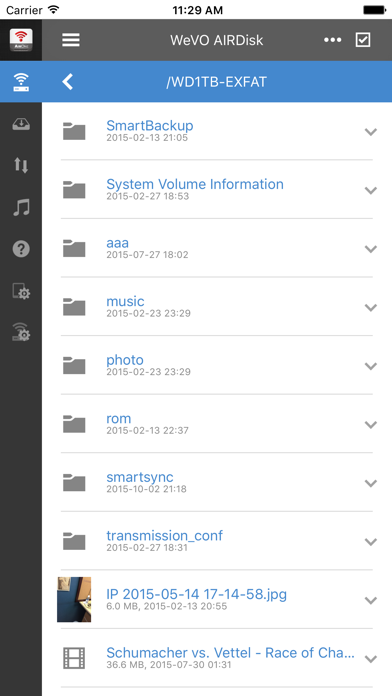
Task: Expand options for SmartBackup folder
Action: 371,131
